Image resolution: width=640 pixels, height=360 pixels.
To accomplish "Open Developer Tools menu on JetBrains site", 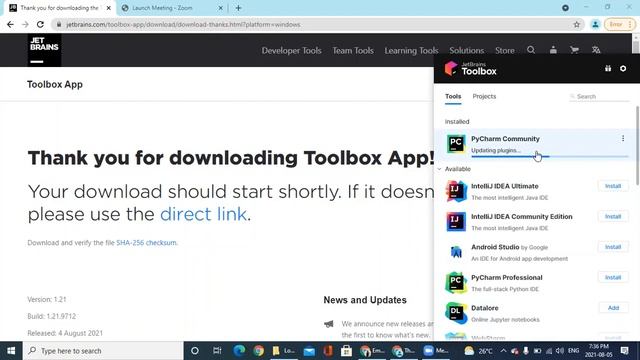I will (291, 51).
